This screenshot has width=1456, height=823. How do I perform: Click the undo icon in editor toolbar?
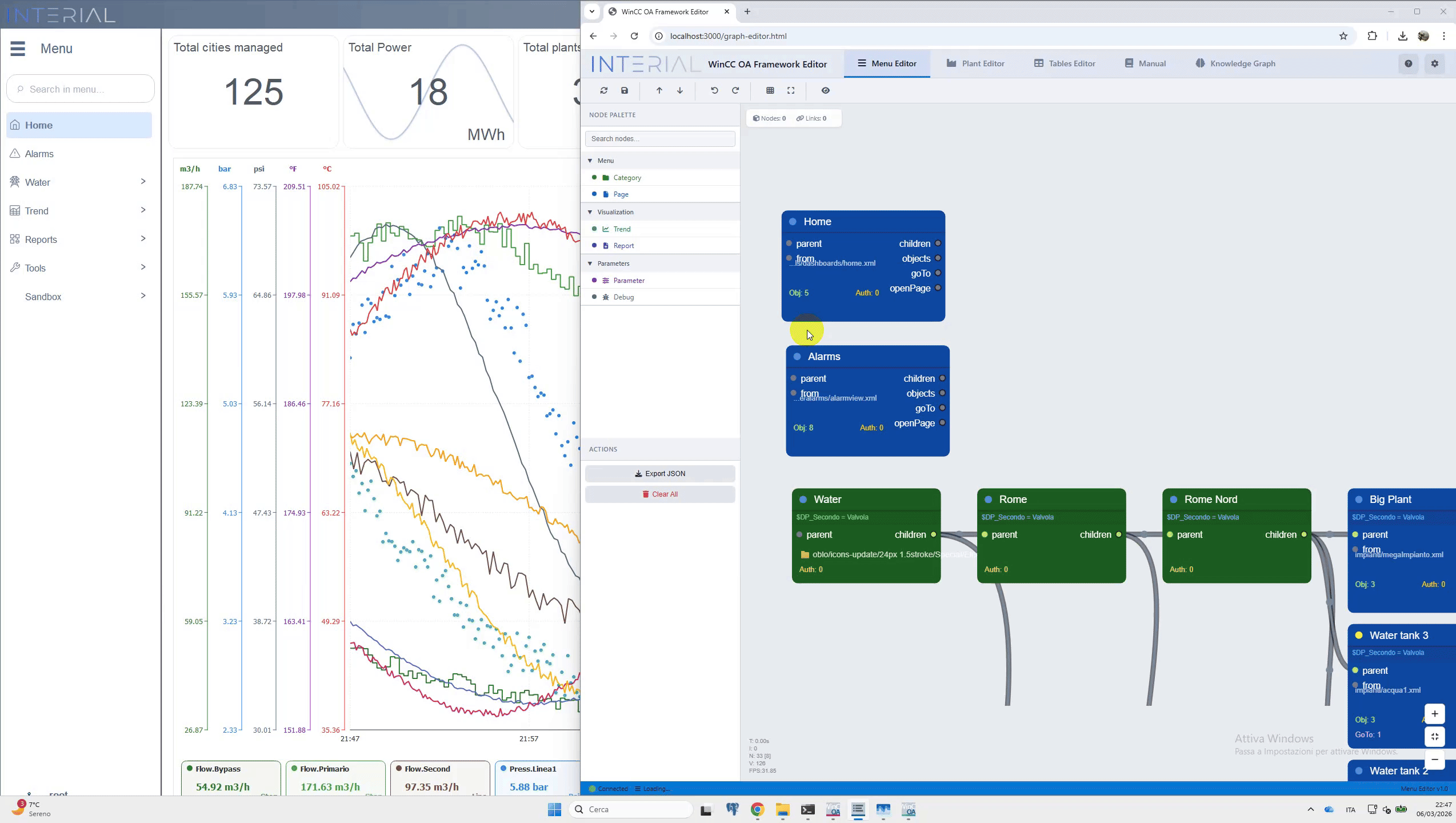[x=714, y=90]
